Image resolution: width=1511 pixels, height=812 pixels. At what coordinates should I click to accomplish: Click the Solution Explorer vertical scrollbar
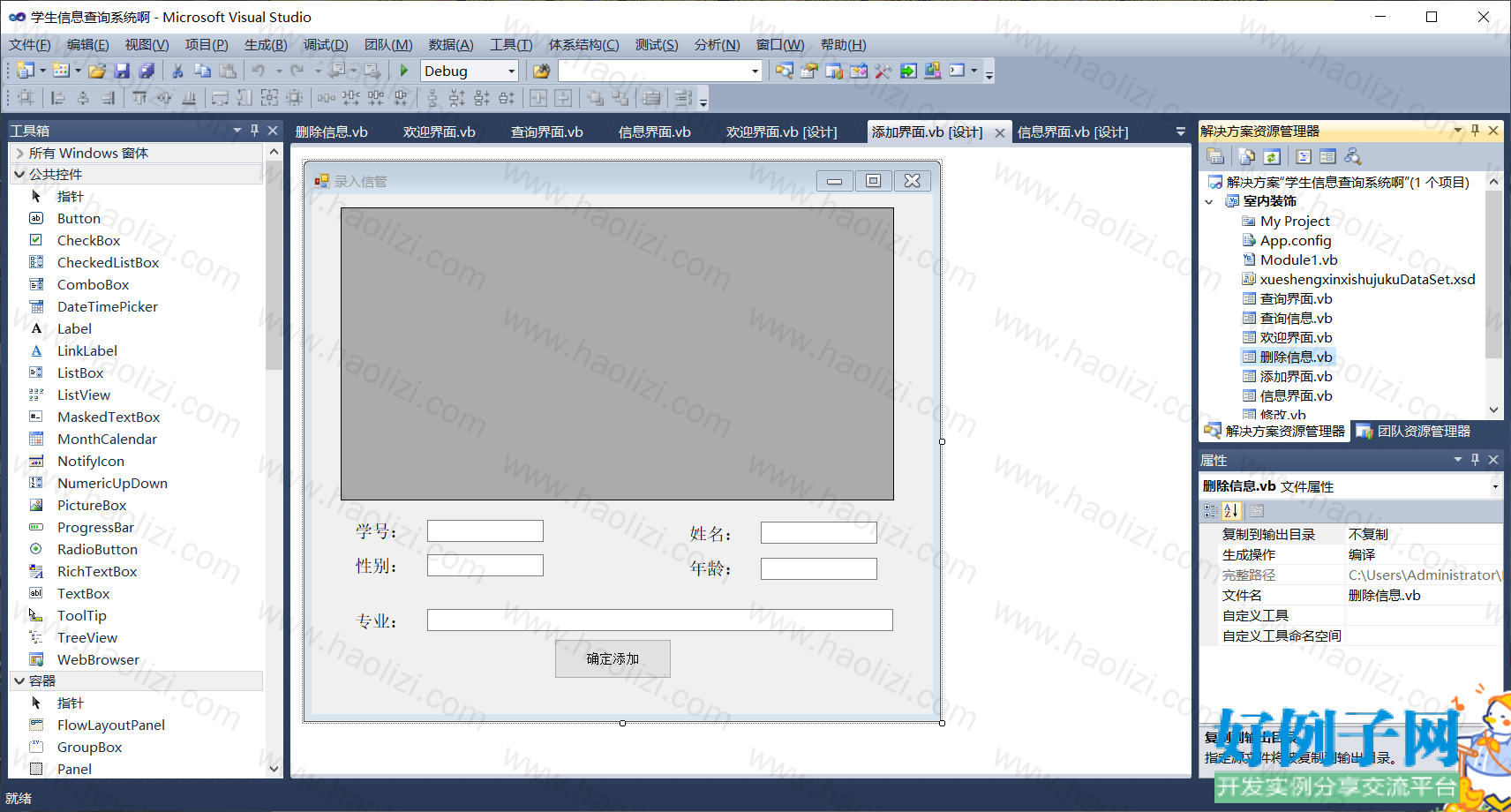(1493, 296)
